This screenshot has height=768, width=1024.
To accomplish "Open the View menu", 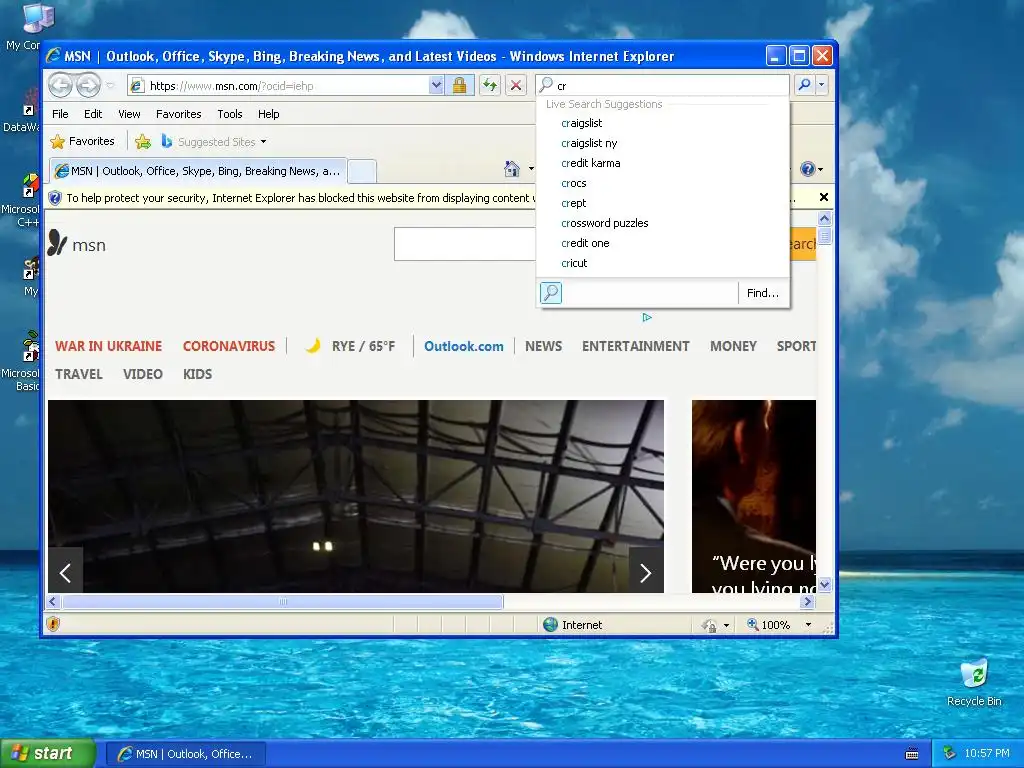I will (129, 114).
